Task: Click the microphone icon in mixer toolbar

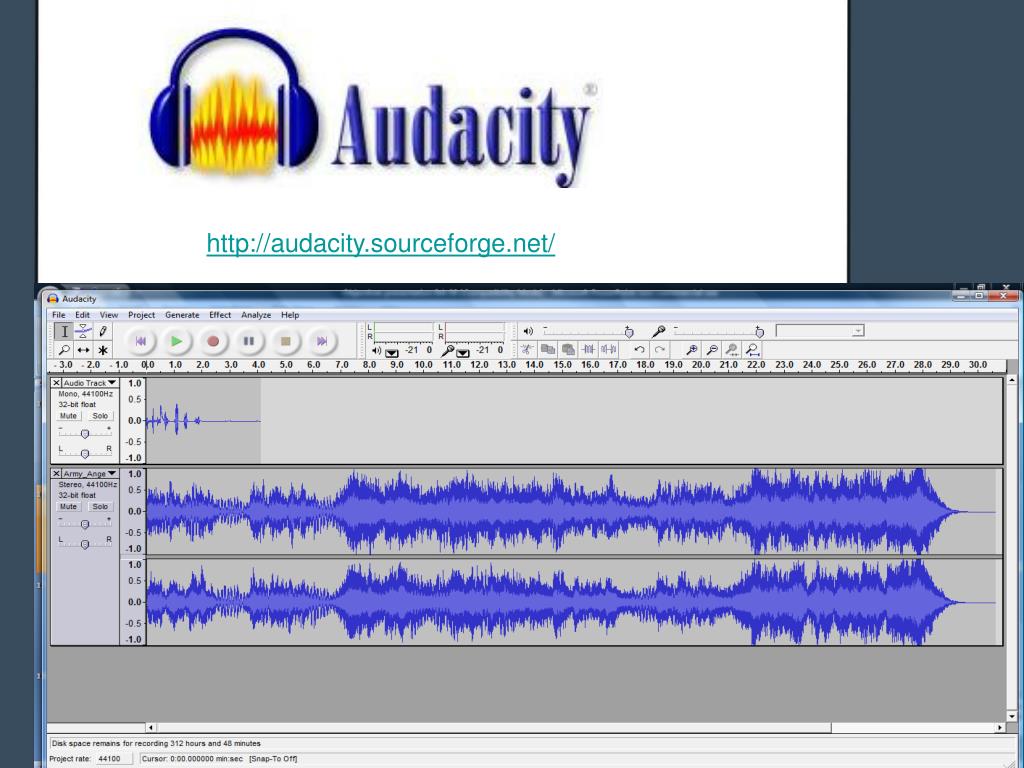Action: tap(658, 331)
